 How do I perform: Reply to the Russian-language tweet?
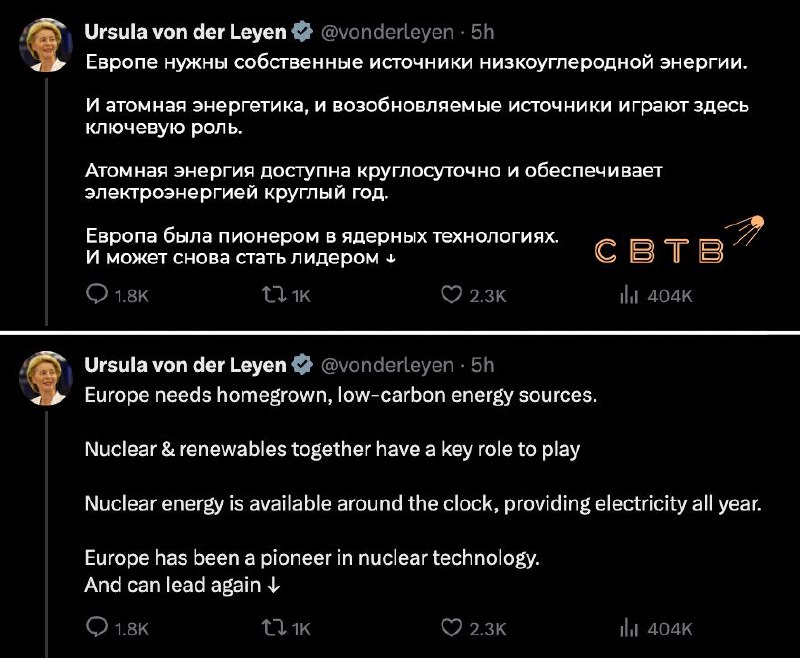[98, 295]
